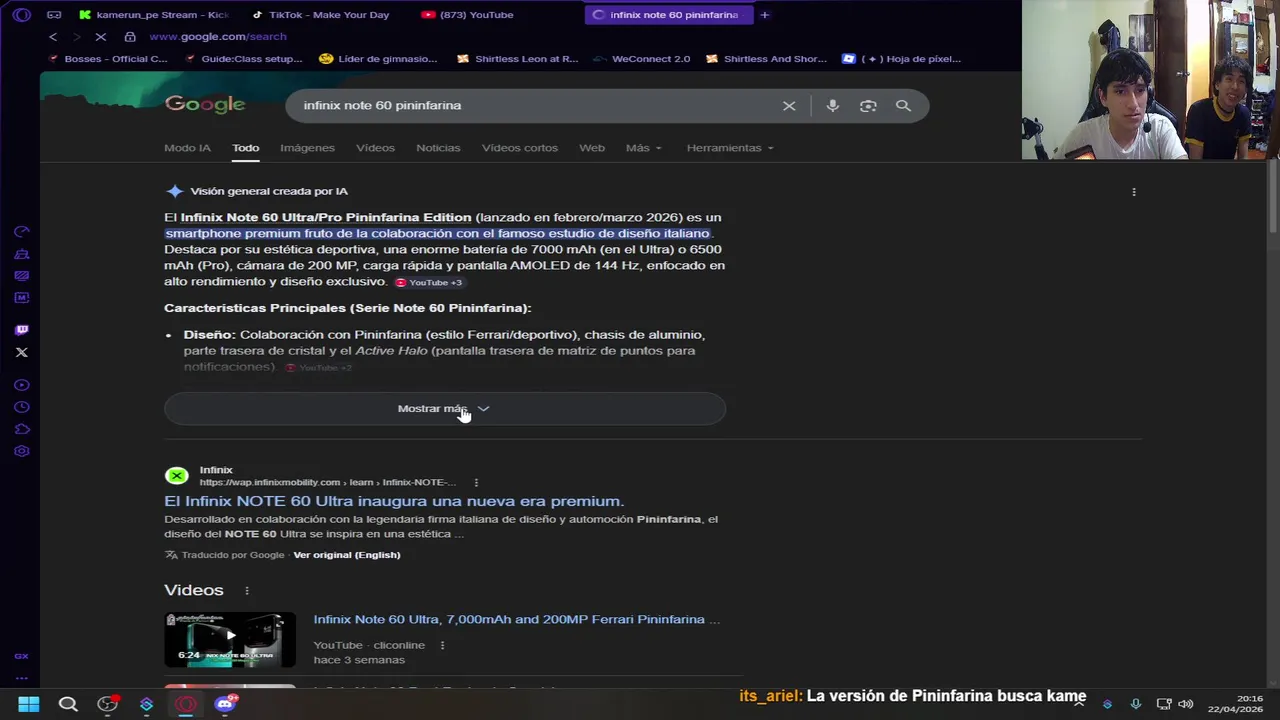Click the Google logo

click(x=204, y=104)
